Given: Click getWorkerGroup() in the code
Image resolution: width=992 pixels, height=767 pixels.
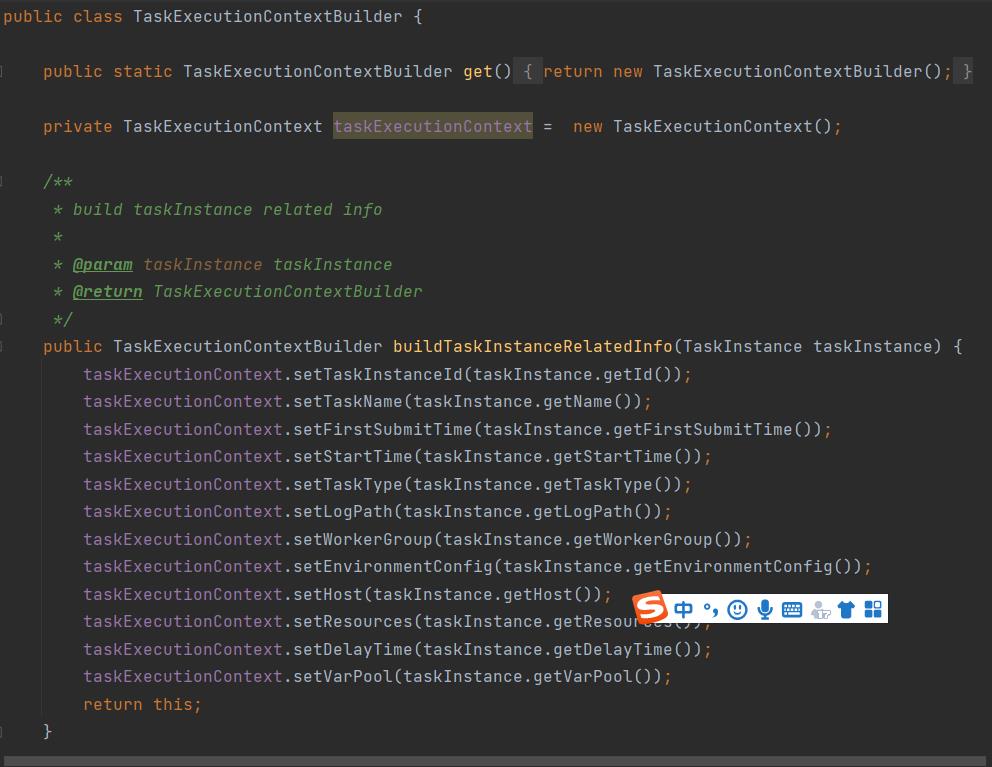Looking at the screenshot, I should [x=653, y=540].
